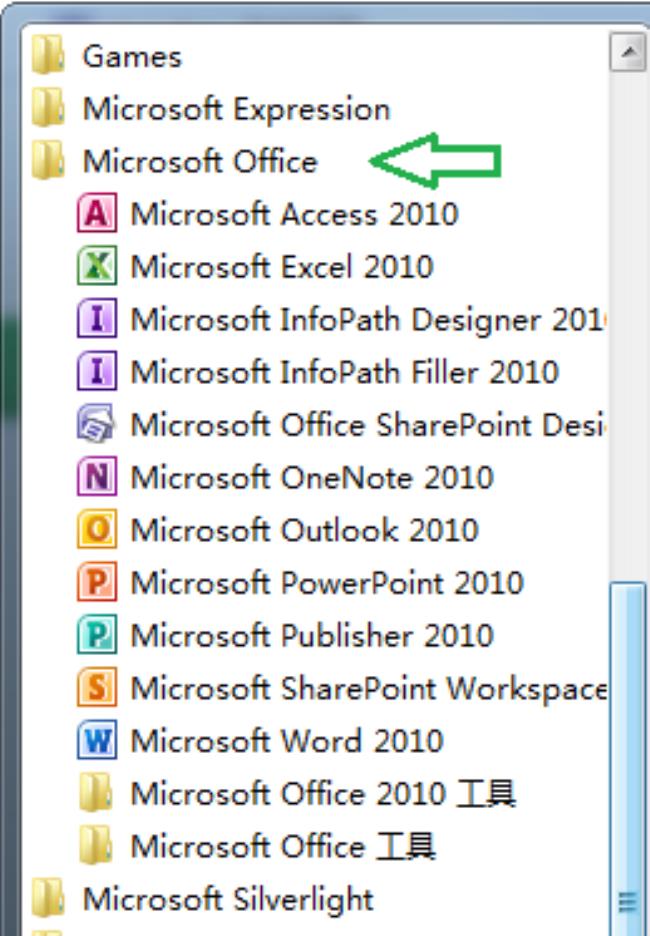Image resolution: width=650 pixels, height=936 pixels.
Task: Click the Microsoft Access 2010 icon
Action: pyautogui.click(x=96, y=214)
